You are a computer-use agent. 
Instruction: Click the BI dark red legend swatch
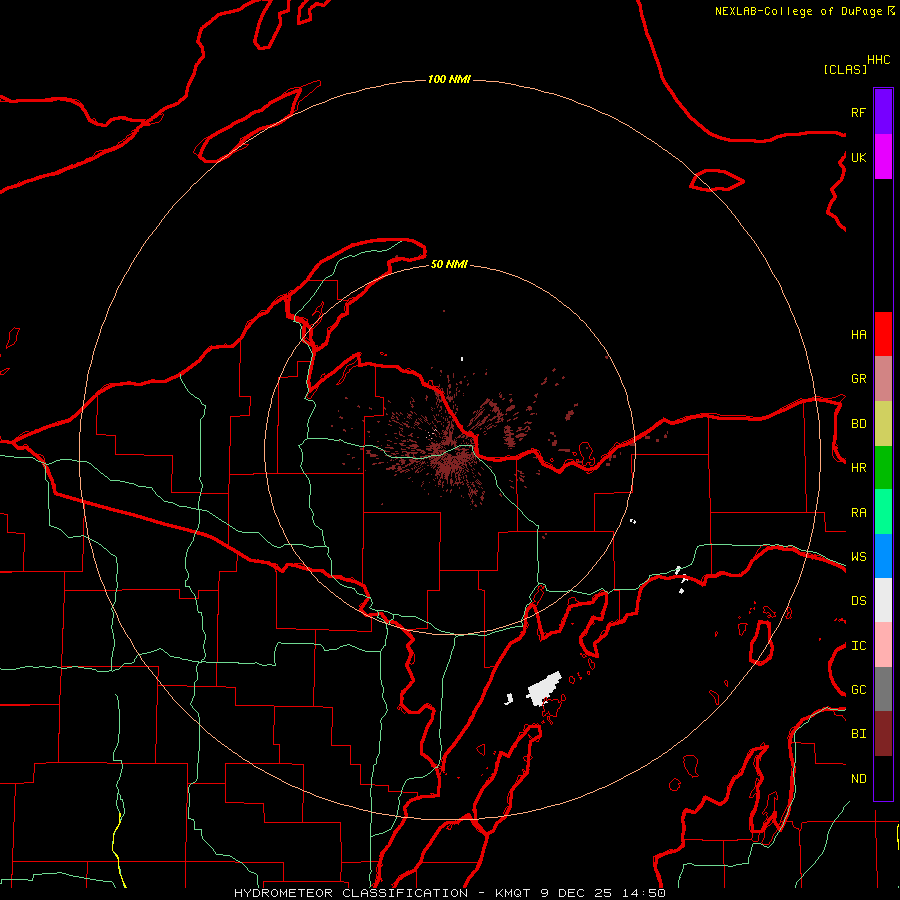(x=883, y=734)
